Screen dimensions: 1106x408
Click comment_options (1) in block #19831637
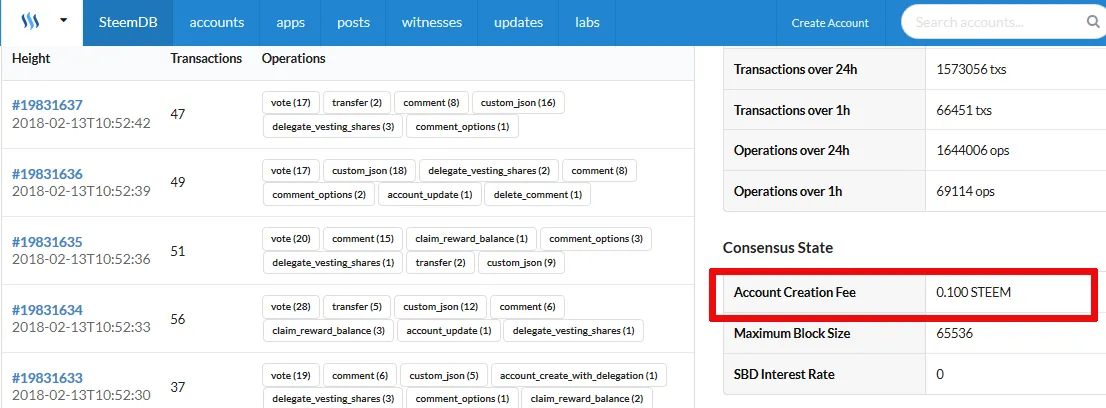(x=463, y=126)
